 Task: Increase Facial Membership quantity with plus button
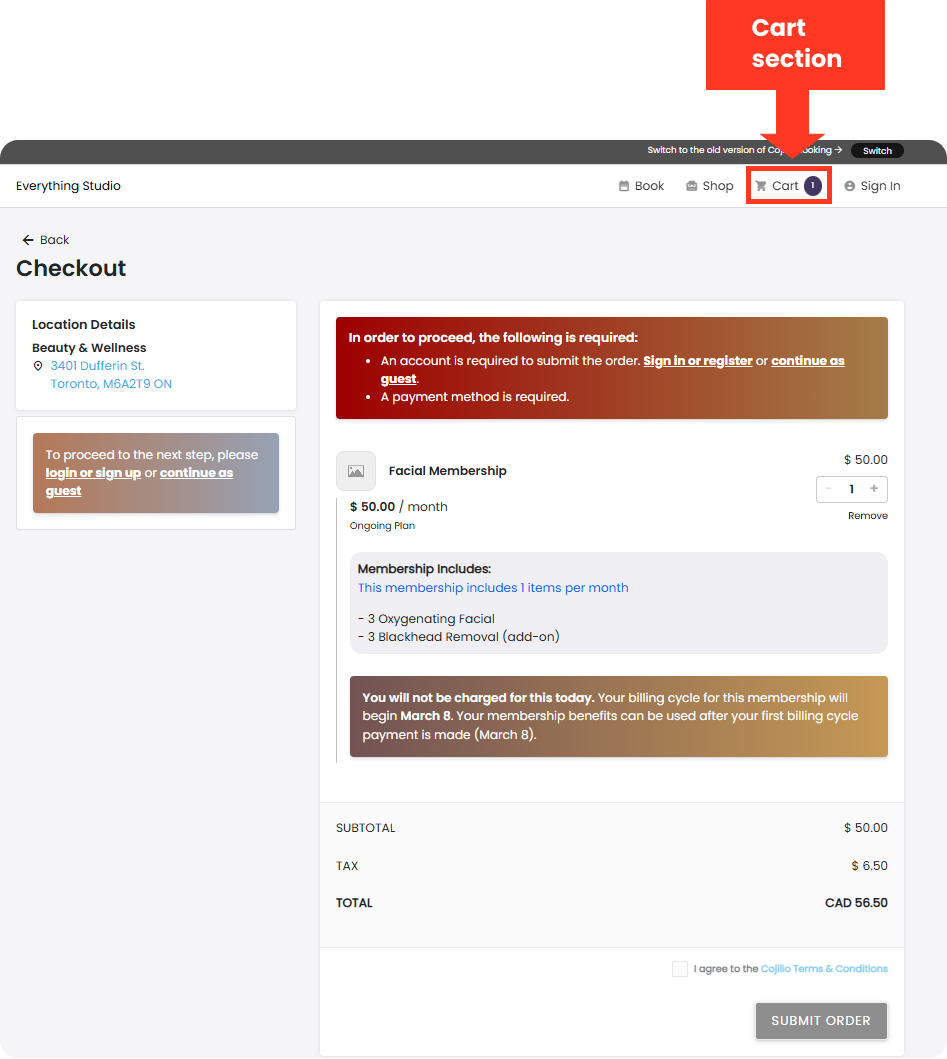(874, 489)
